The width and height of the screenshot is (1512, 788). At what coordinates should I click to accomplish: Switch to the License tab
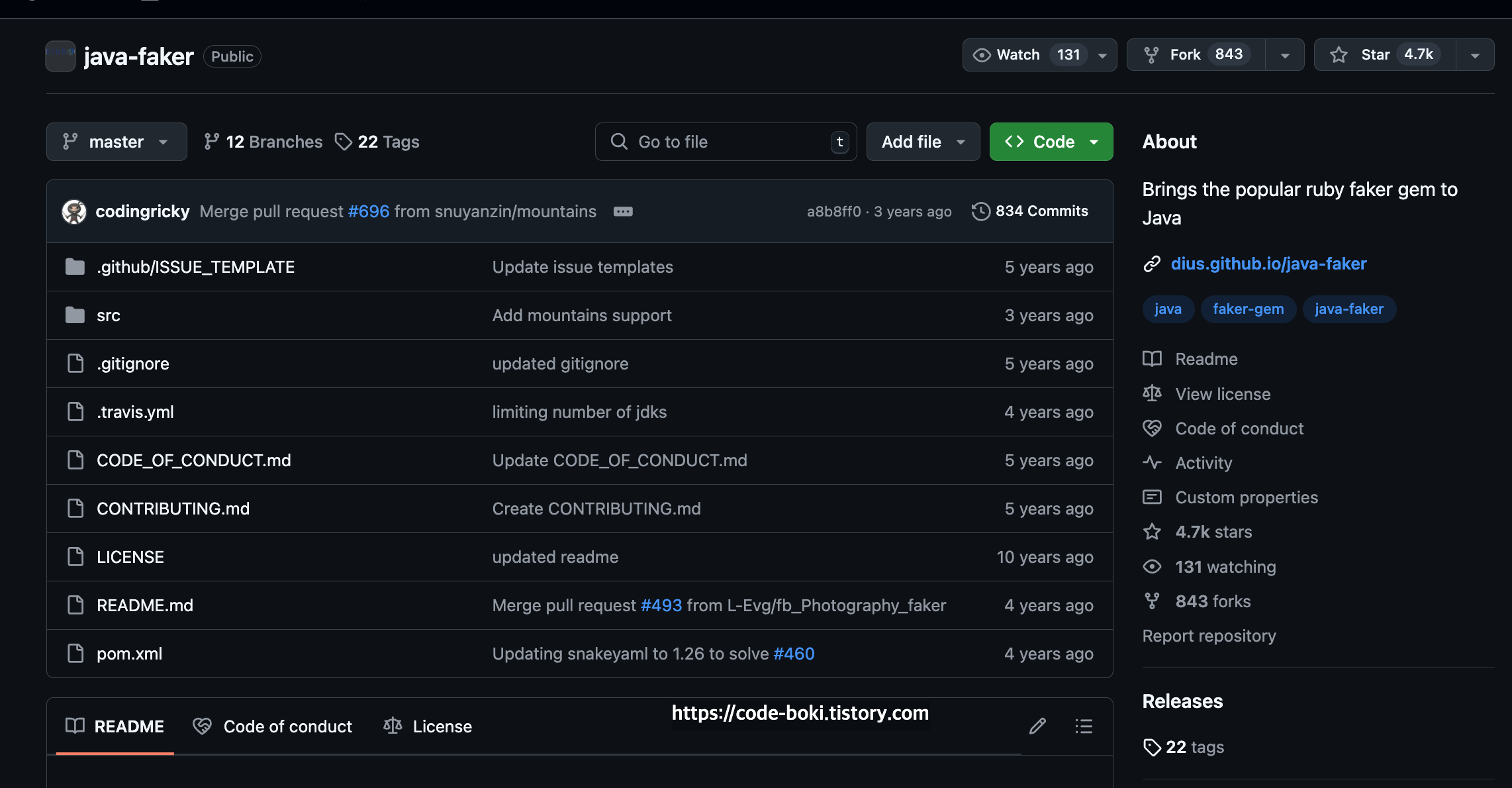428,726
